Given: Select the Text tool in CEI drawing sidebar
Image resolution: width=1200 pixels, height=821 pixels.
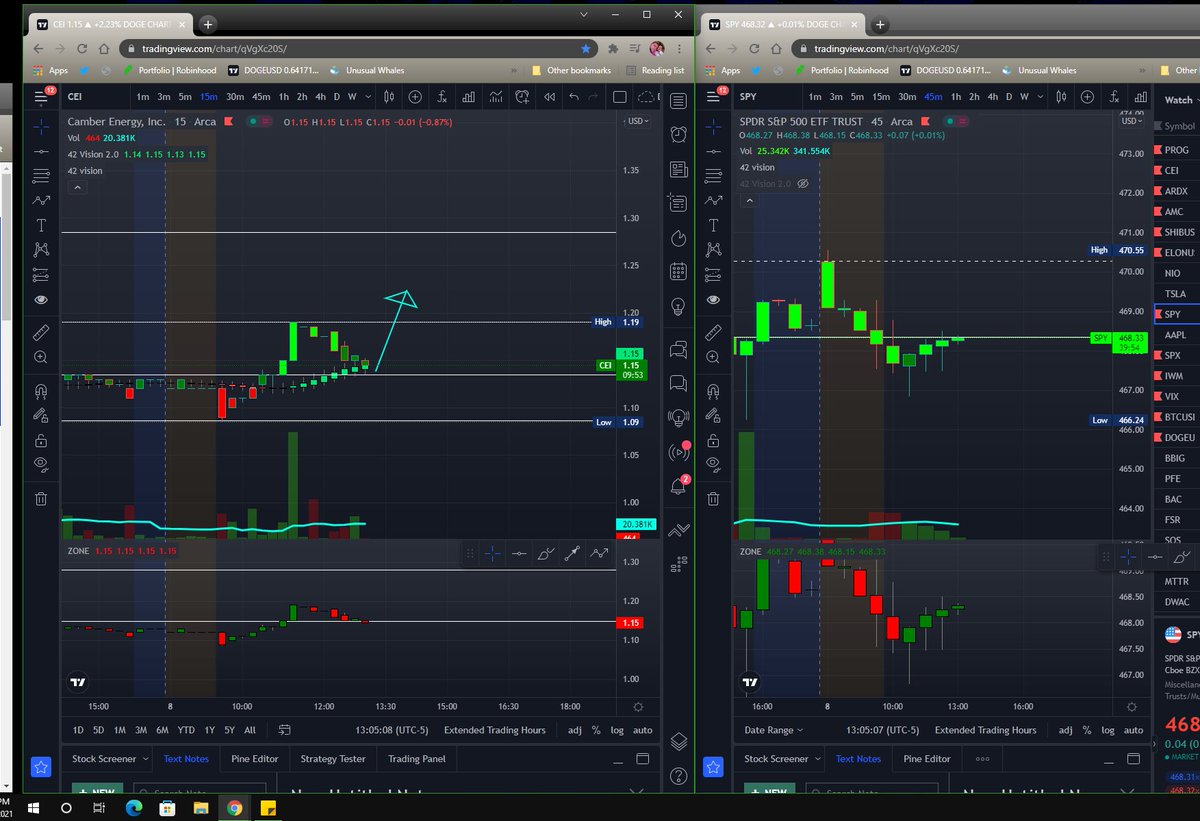Looking at the screenshot, I should point(41,225).
